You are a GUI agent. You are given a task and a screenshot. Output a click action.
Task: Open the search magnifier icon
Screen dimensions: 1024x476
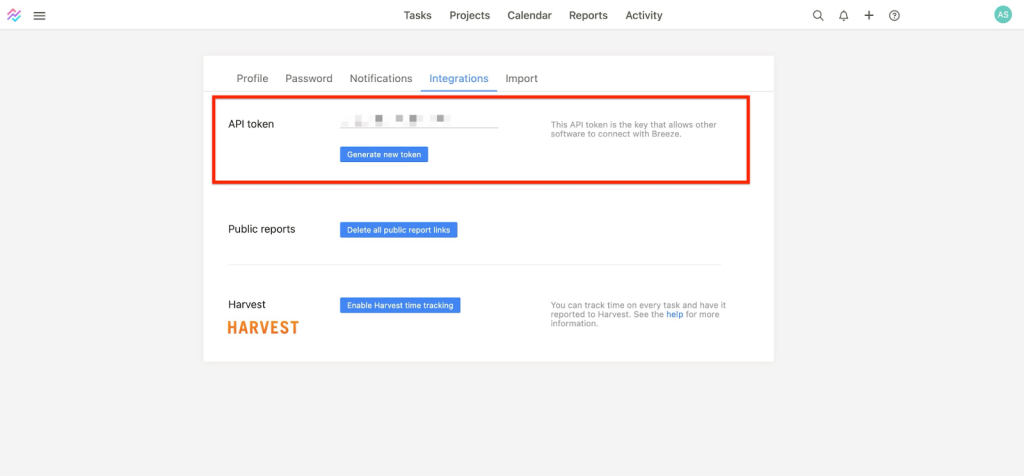click(x=818, y=16)
